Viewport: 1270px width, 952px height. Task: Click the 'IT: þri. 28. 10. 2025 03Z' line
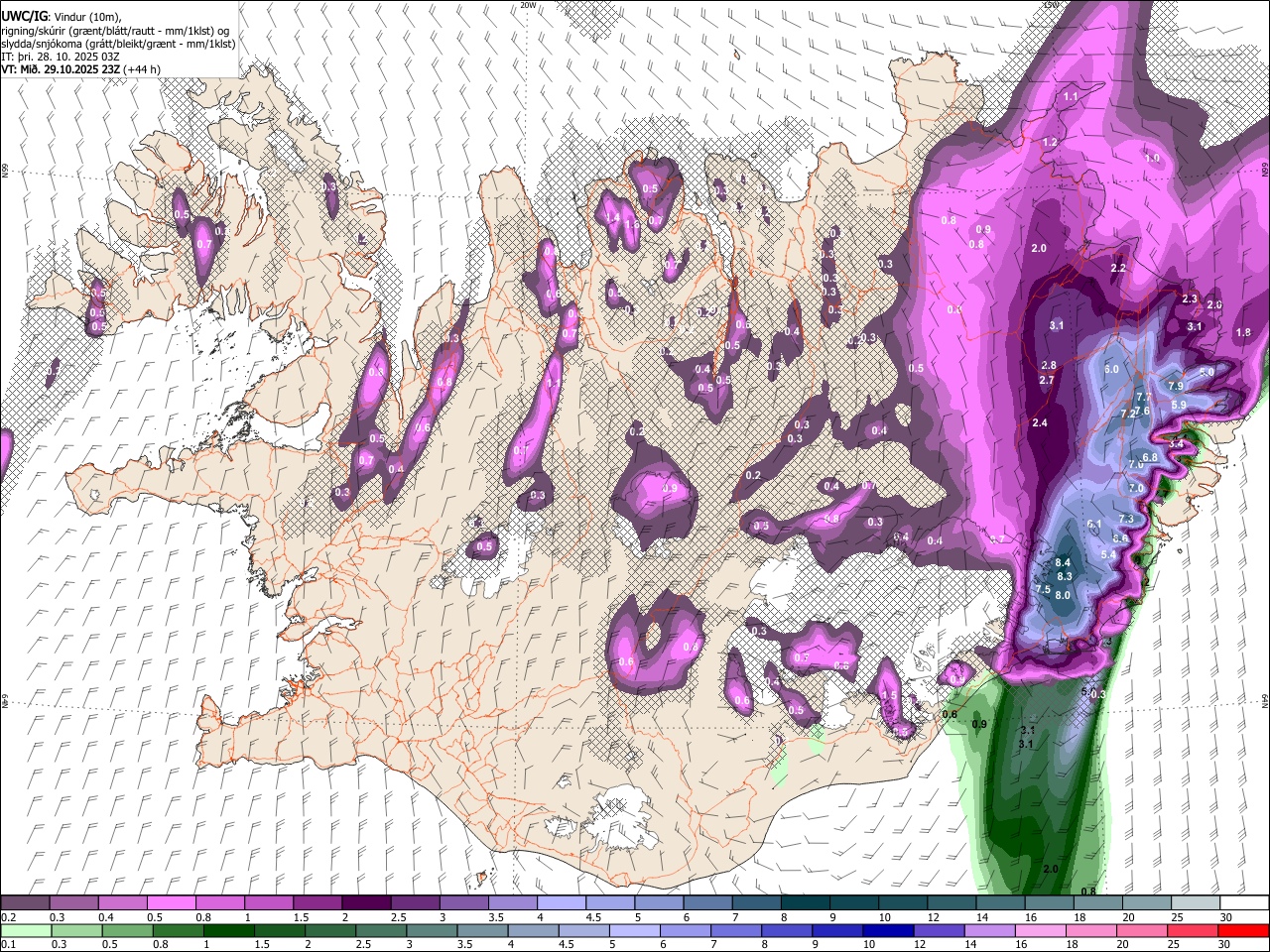pos(61,57)
